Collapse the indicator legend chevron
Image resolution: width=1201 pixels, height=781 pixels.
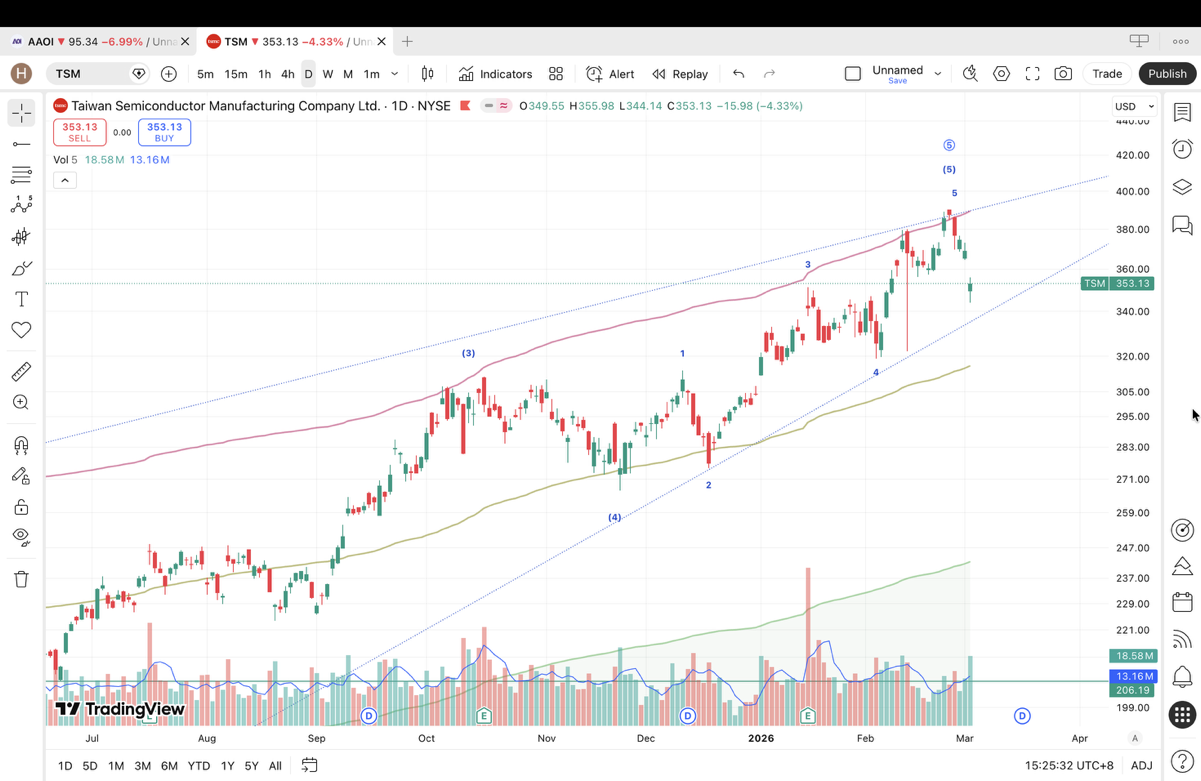pyautogui.click(x=64, y=181)
